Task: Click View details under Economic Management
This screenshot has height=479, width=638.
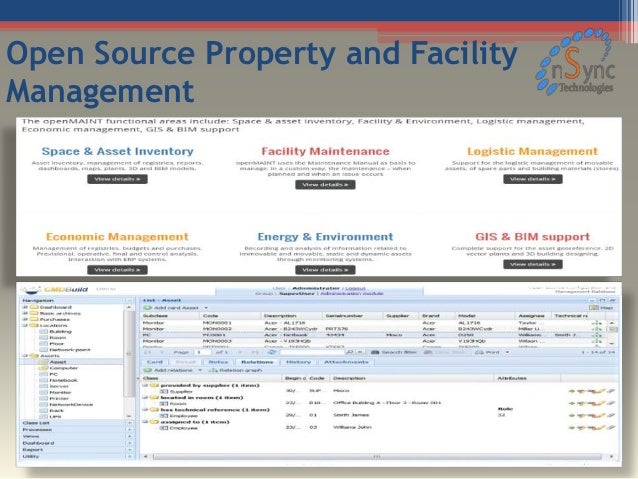Action: pos(117,270)
